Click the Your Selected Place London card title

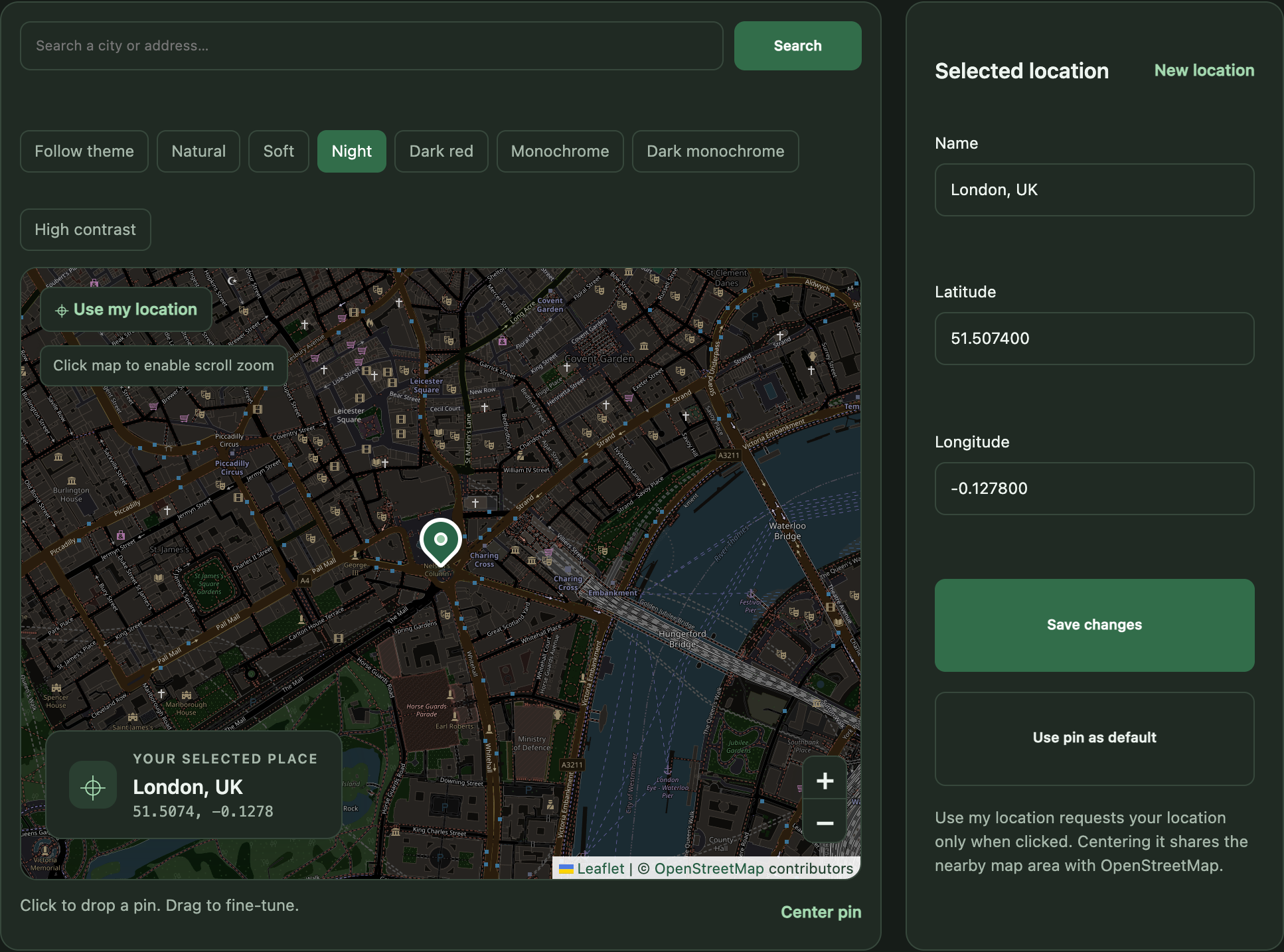point(188,787)
